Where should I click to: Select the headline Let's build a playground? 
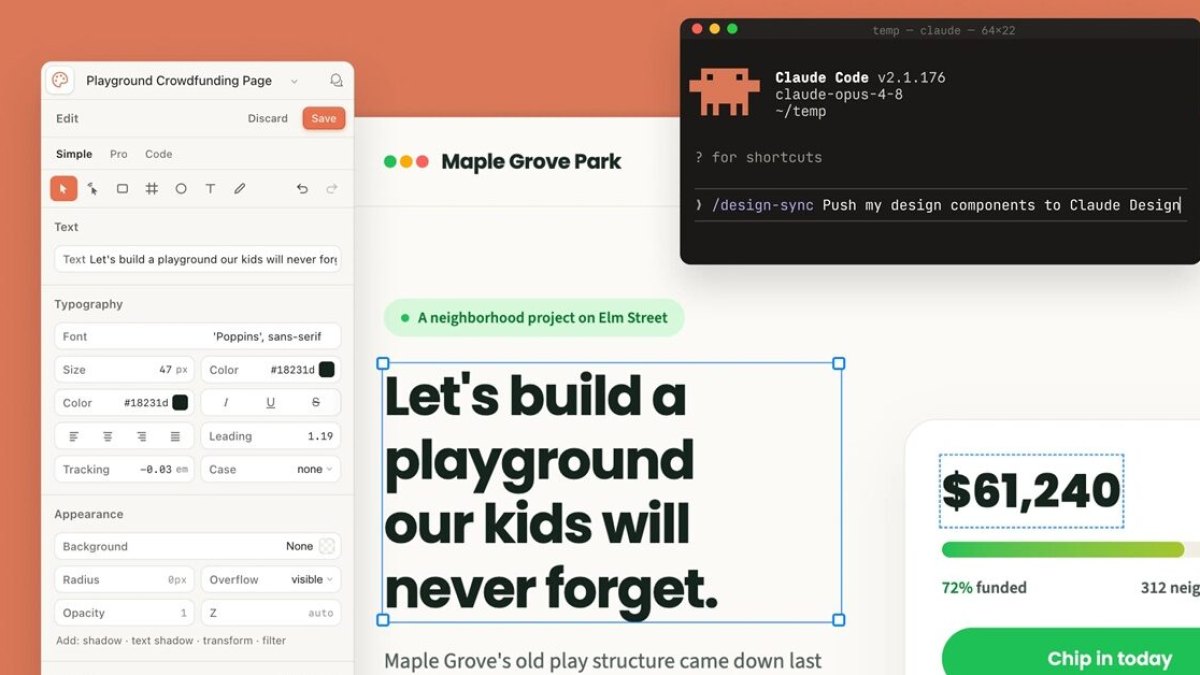coord(551,492)
